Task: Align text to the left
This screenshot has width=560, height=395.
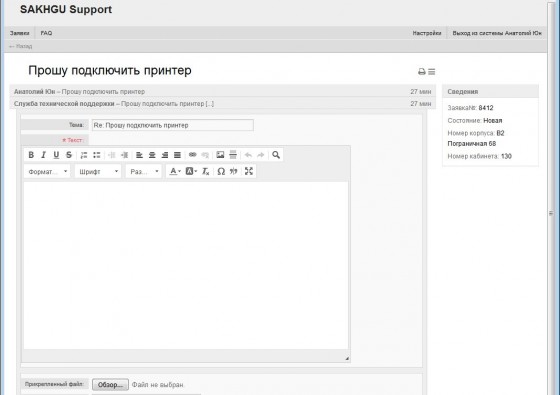Action: [x=139, y=155]
